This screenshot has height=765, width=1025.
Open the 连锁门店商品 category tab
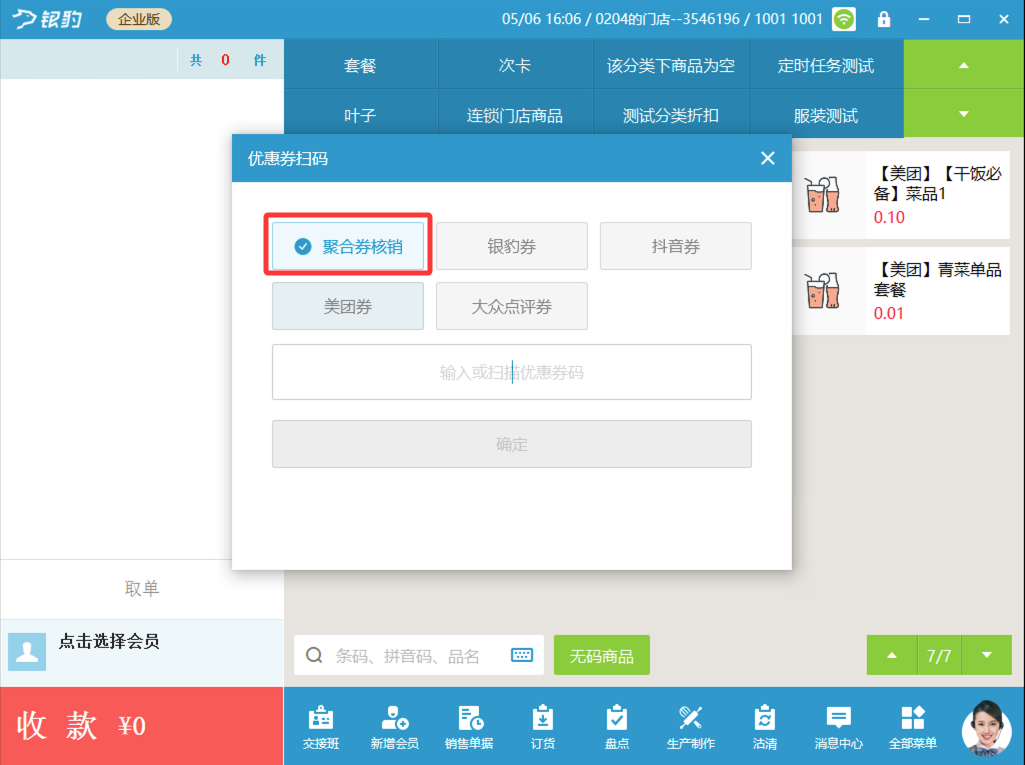(x=515, y=115)
